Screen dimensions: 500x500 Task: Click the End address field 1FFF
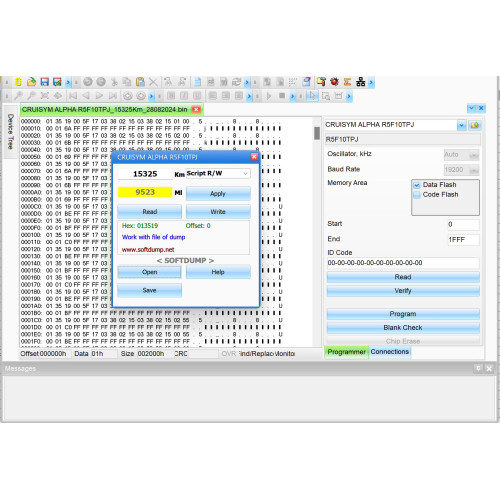click(463, 240)
